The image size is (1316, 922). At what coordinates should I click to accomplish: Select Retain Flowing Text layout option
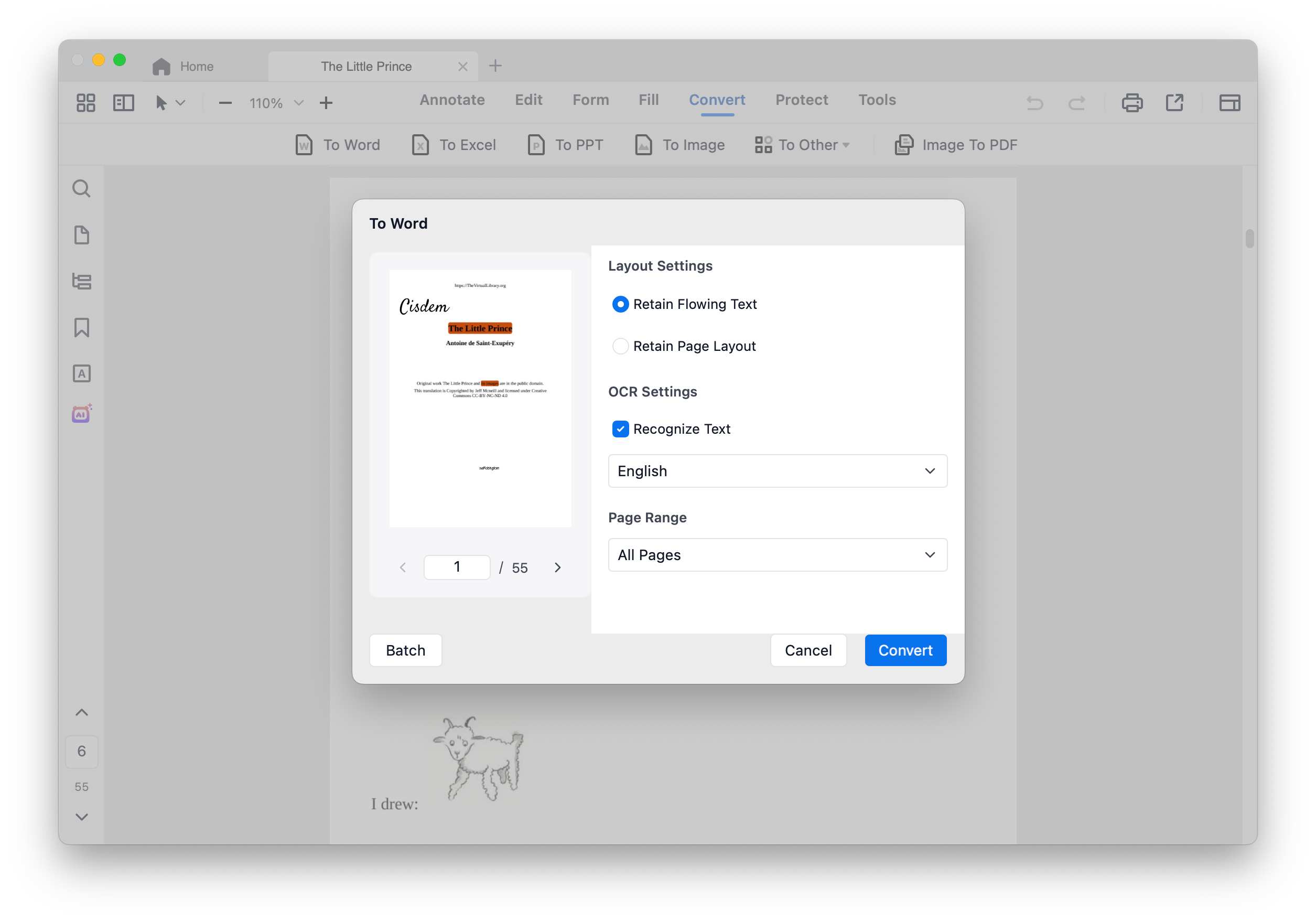(620, 305)
